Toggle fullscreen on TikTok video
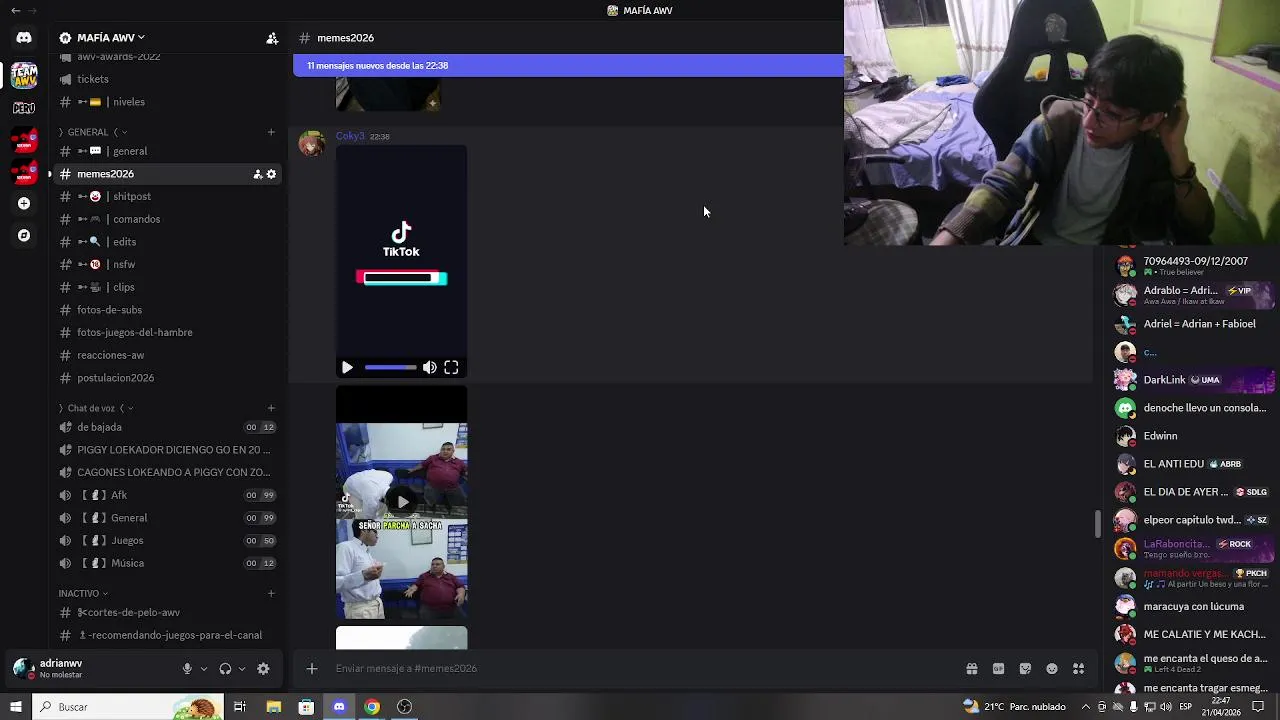 451,368
